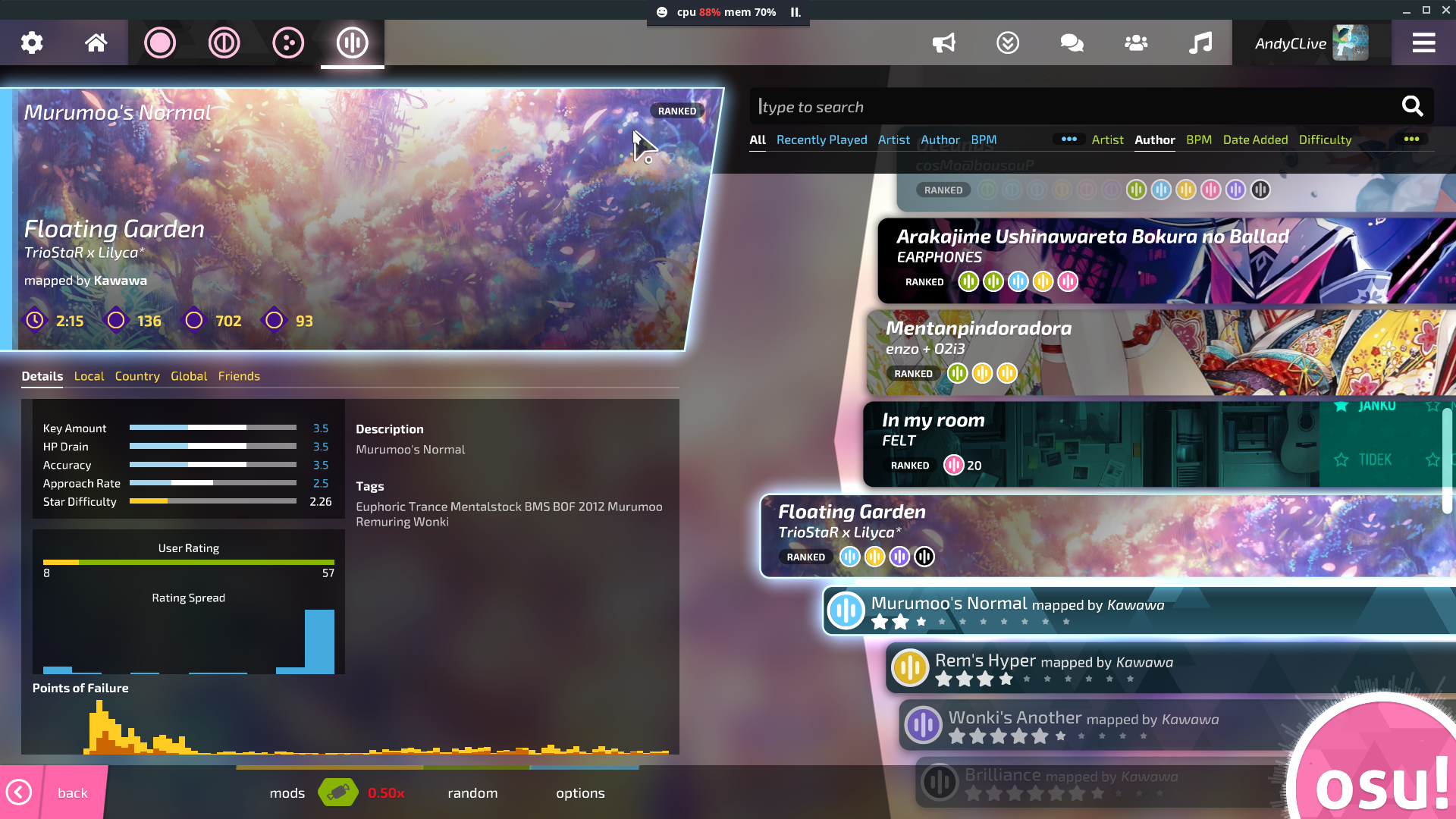The height and width of the screenshot is (819, 1456).
Task: Expand additional grouping options ellipsis
Action: coord(1069,140)
